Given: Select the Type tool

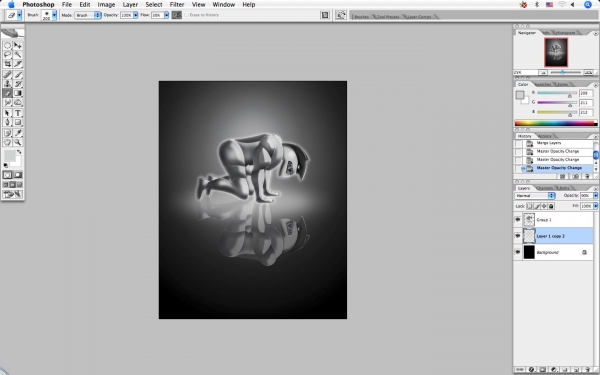Looking at the screenshot, I should pyautogui.click(x=18, y=113).
